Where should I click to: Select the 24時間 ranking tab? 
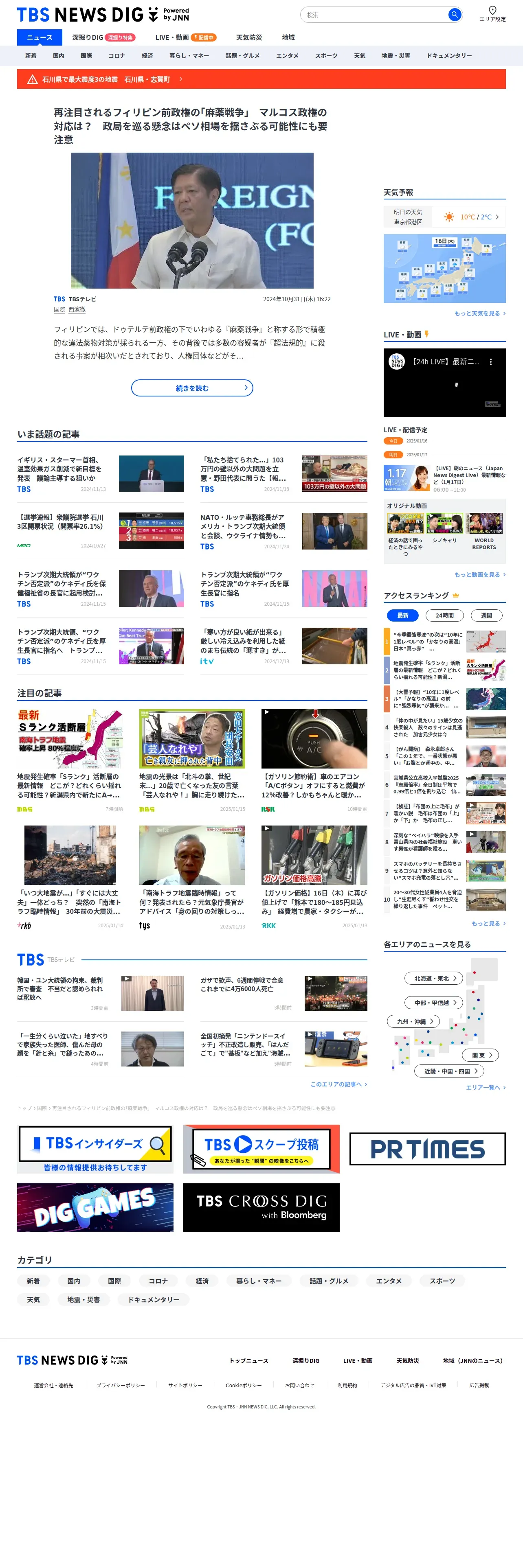tap(444, 615)
